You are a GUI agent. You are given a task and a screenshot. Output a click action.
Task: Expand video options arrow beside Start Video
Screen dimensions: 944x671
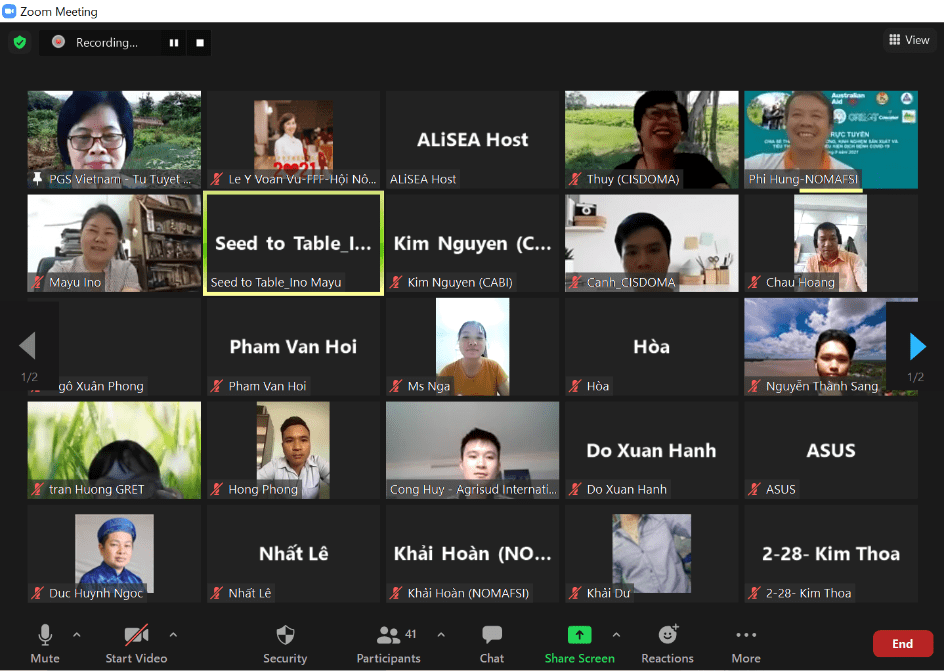[x=173, y=635]
